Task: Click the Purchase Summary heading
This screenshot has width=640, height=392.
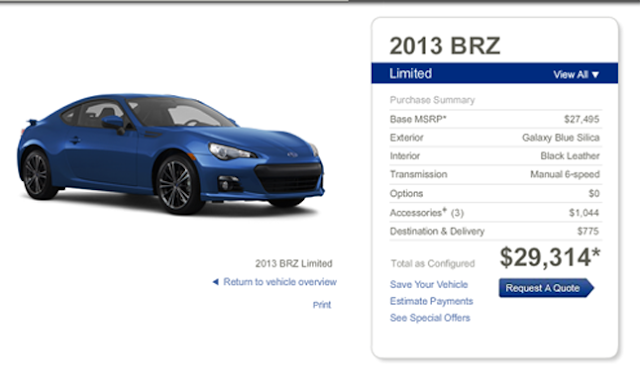Action: 432,100
